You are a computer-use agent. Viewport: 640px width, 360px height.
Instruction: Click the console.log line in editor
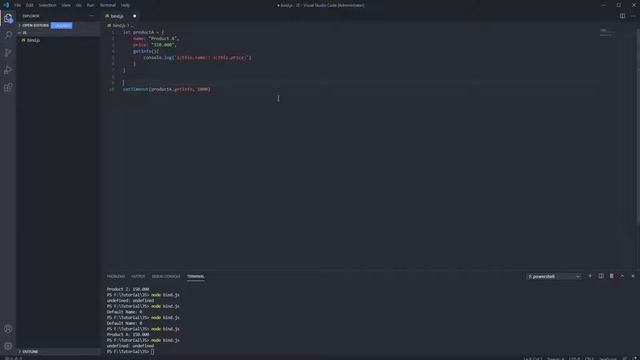[x=197, y=58]
